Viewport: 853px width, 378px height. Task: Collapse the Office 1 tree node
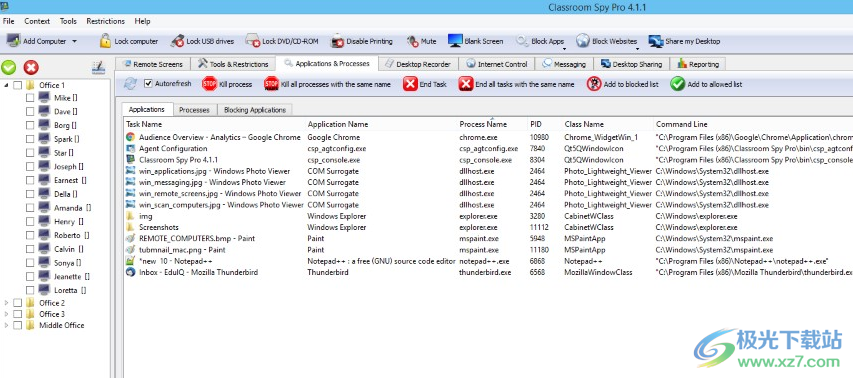click(7, 85)
